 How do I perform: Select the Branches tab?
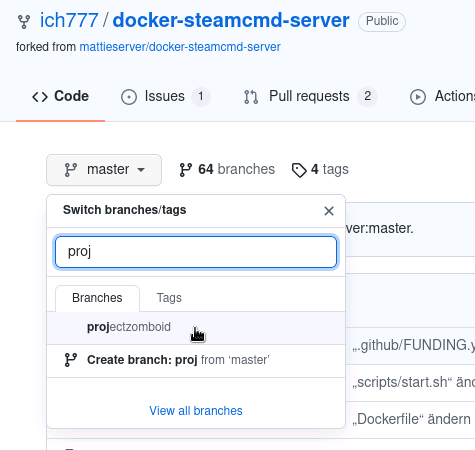pos(97,298)
